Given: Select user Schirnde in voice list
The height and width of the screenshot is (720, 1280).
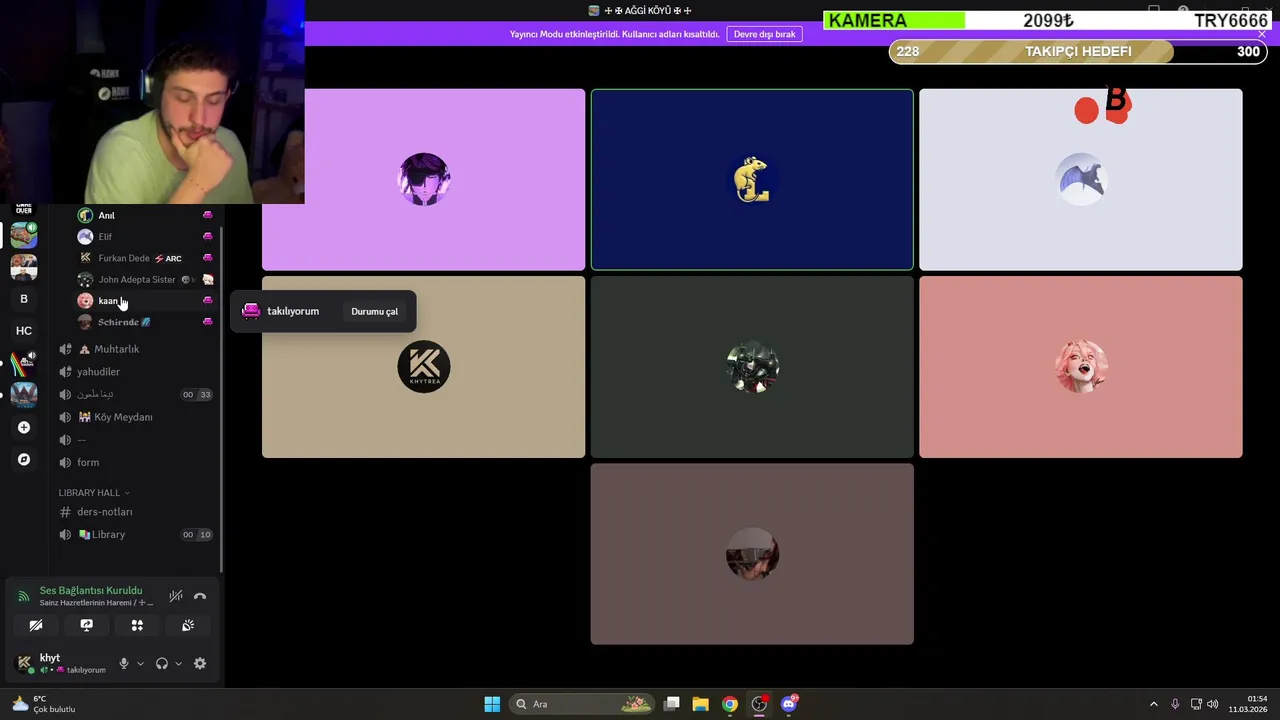Looking at the screenshot, I should (145, 322).
